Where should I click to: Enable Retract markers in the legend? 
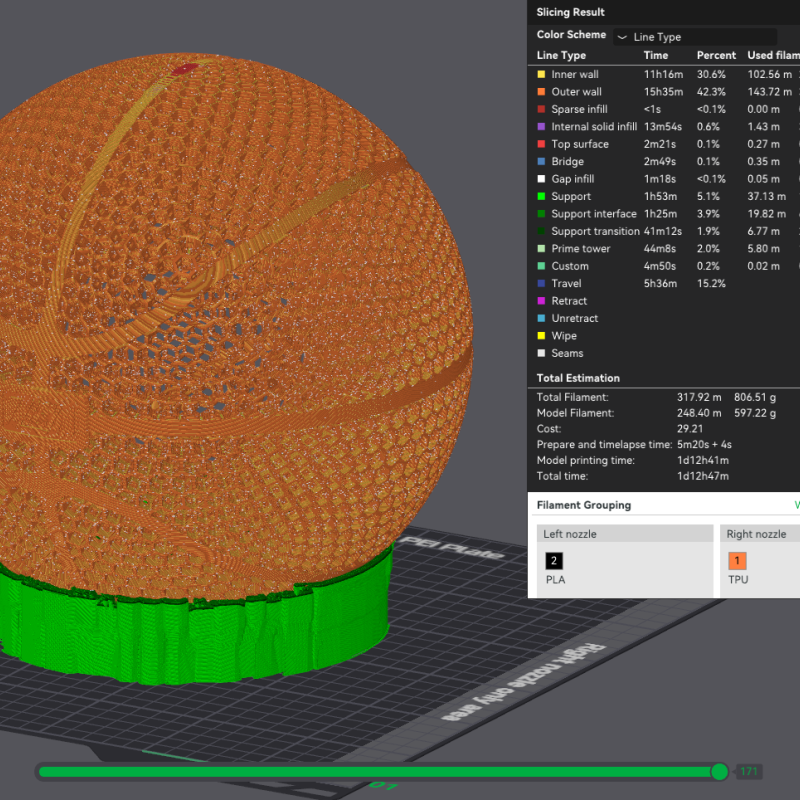click(569, 301)
